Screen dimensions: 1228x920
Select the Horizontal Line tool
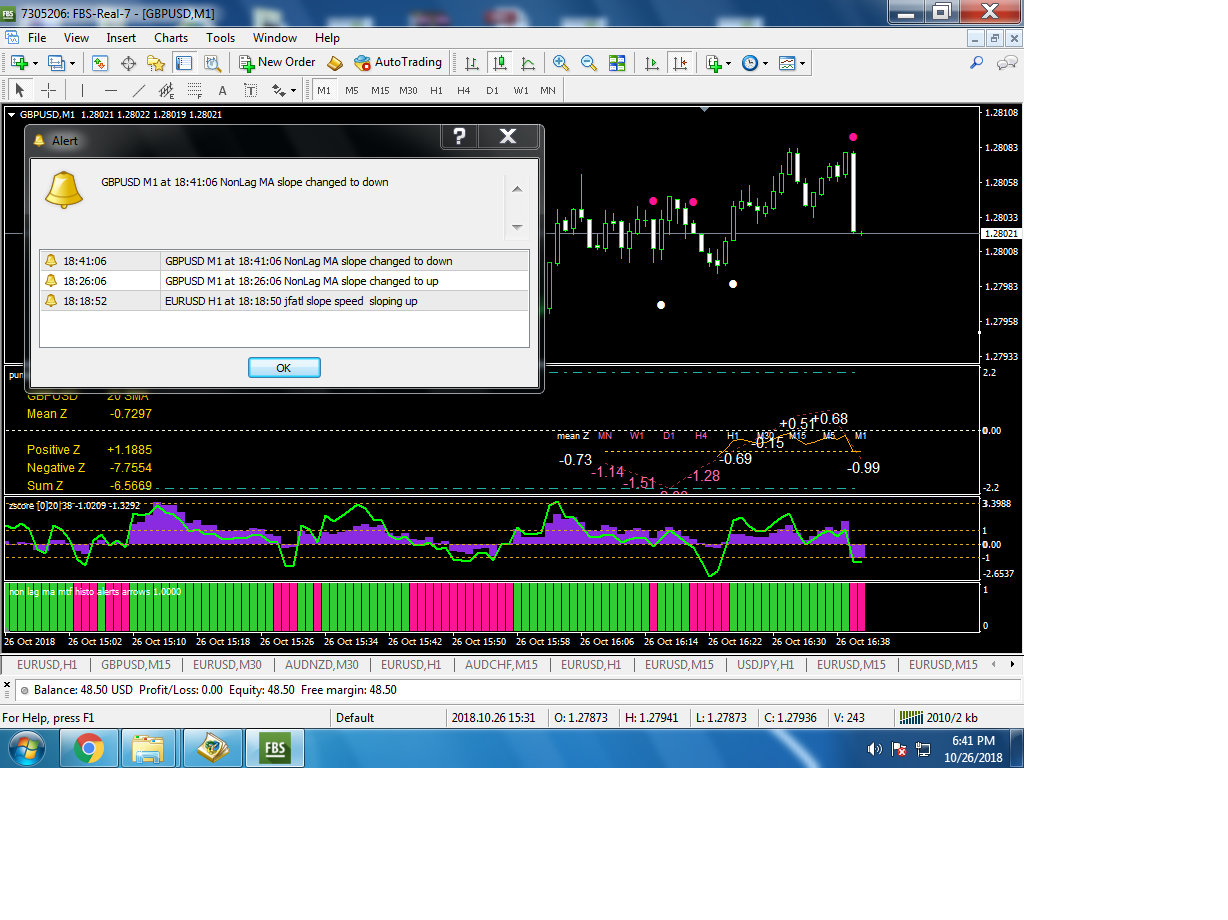(111, 90)
